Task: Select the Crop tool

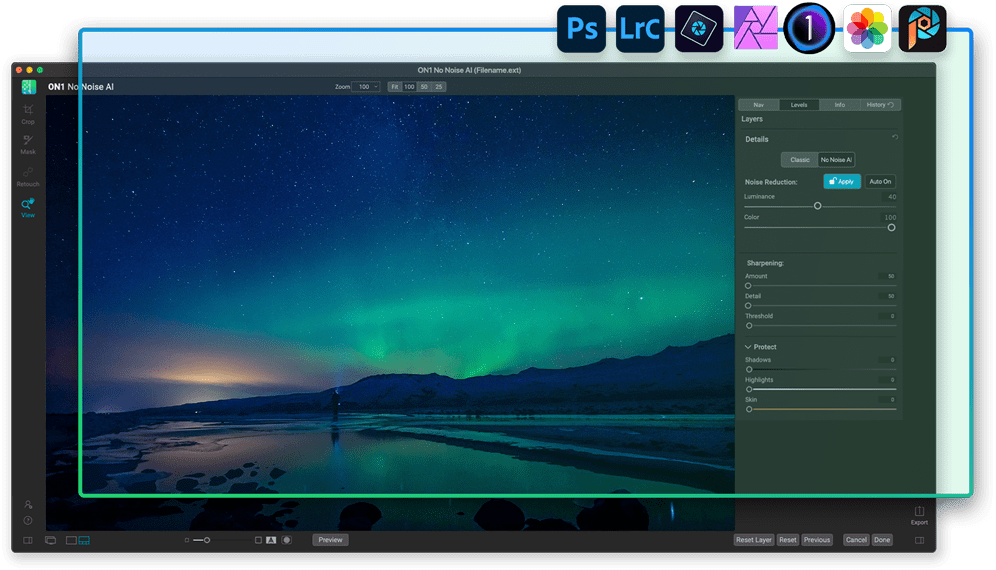Action: tap(28, 114)
